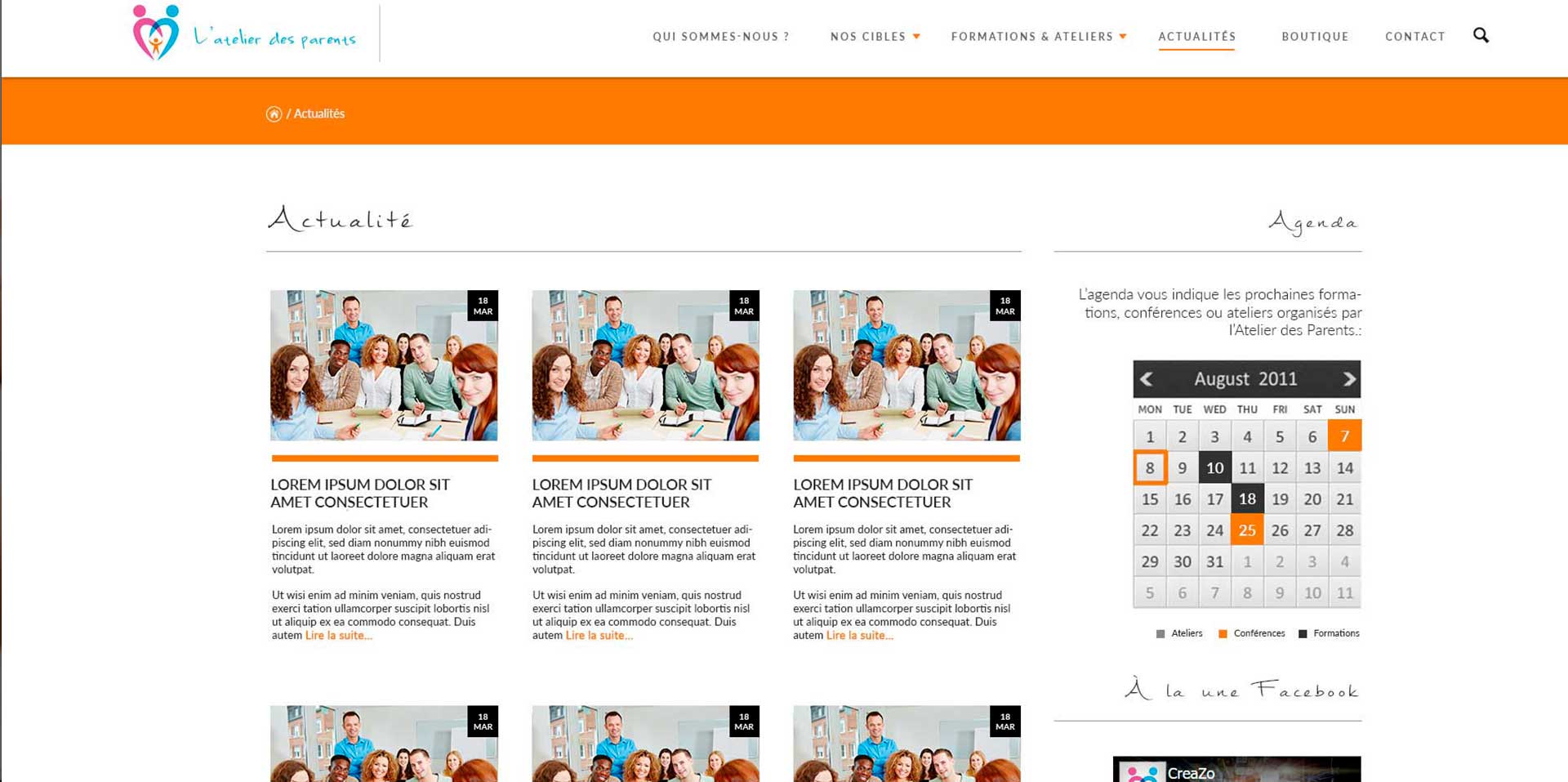
Task: Select greyed next-month day 11 in calendar
Action: (x=1344, y=593)
